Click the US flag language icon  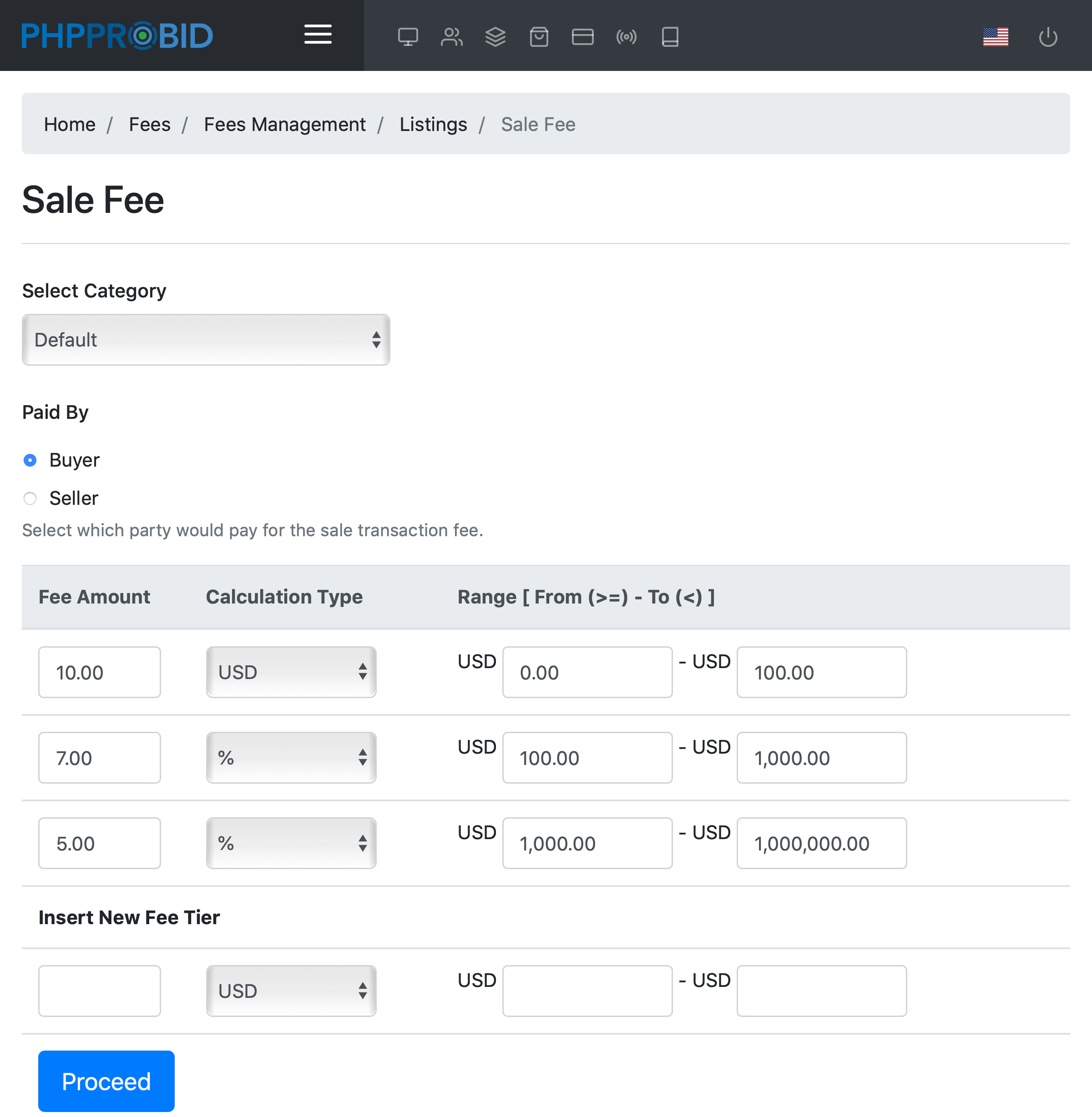(995, 37)
